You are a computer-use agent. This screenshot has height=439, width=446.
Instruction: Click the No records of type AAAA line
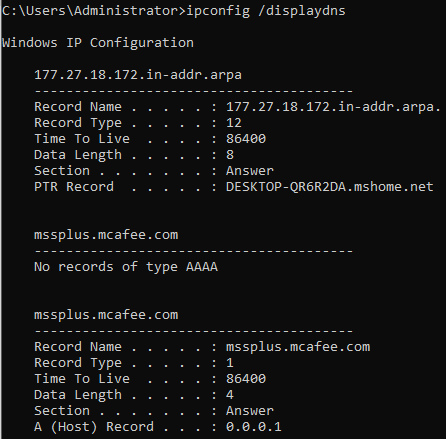coord(126,267)
